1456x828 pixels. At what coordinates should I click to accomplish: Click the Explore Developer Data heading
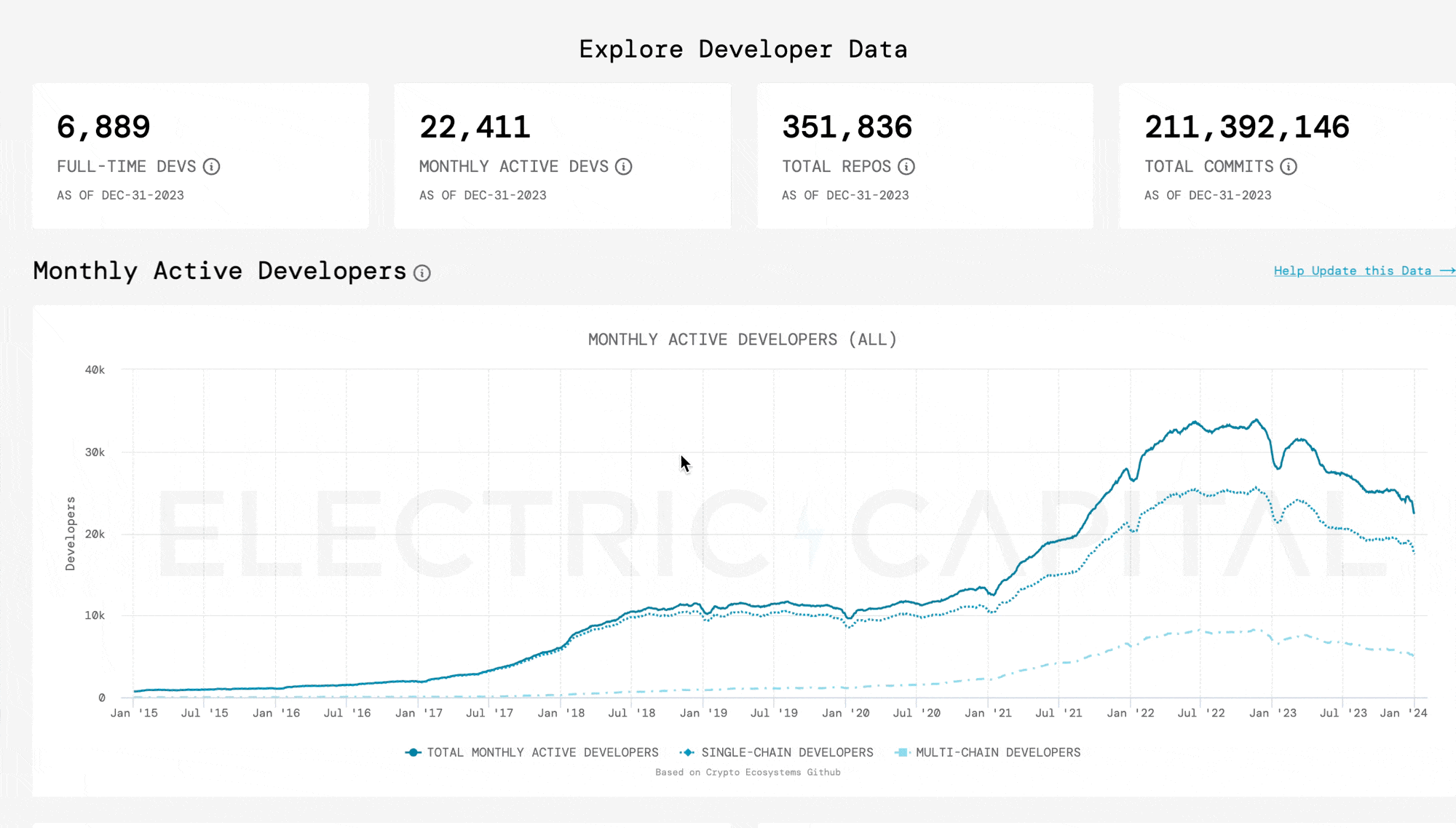(x=743, y=49)
